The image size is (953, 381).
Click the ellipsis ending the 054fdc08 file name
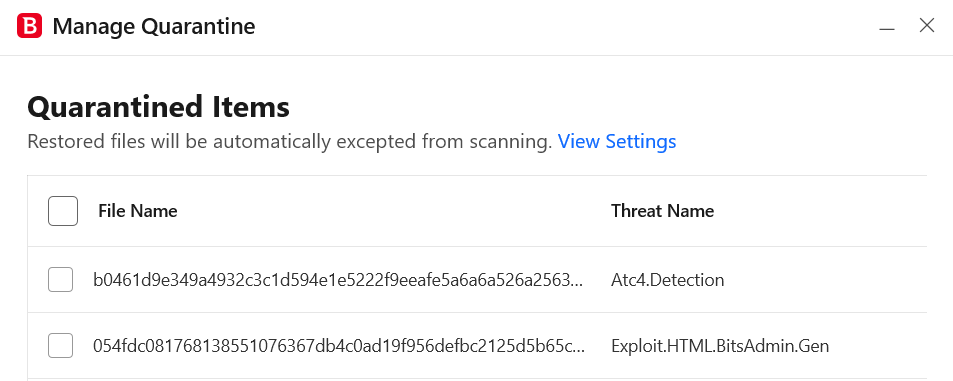(580, 351)
